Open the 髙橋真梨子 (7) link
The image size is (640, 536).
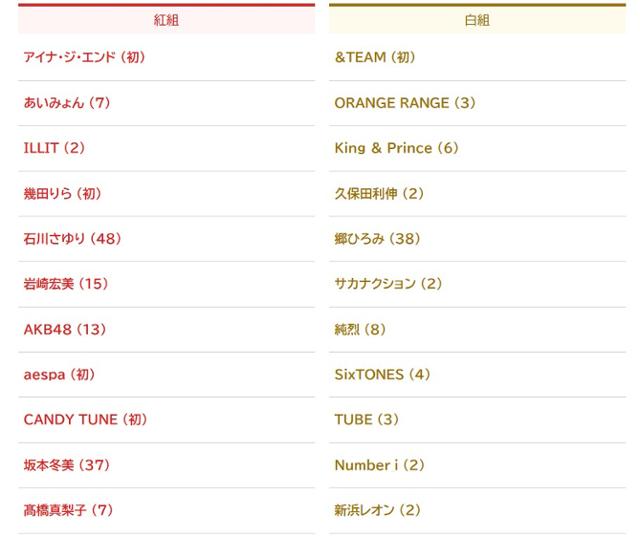68,510
